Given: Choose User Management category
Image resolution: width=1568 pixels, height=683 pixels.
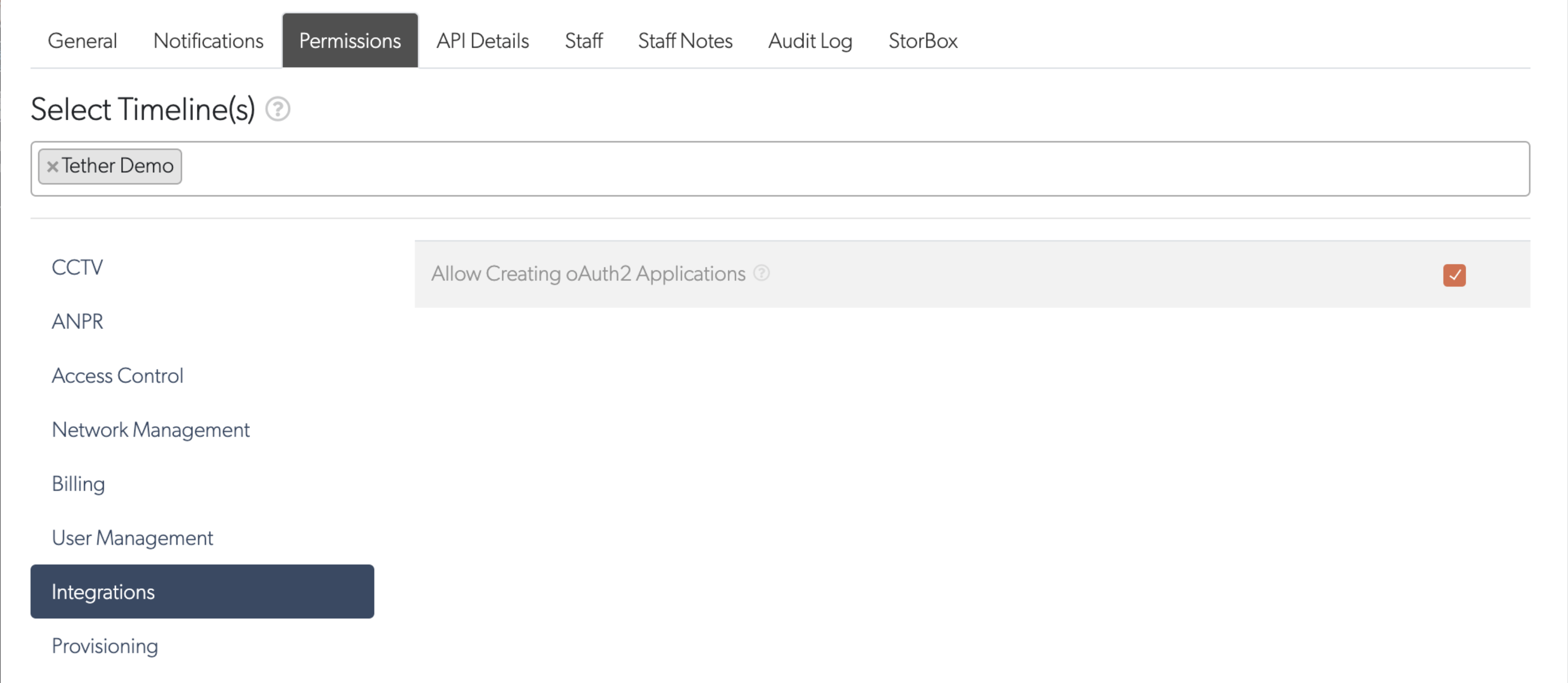Looking at the screenshot, I should [132, 538].
